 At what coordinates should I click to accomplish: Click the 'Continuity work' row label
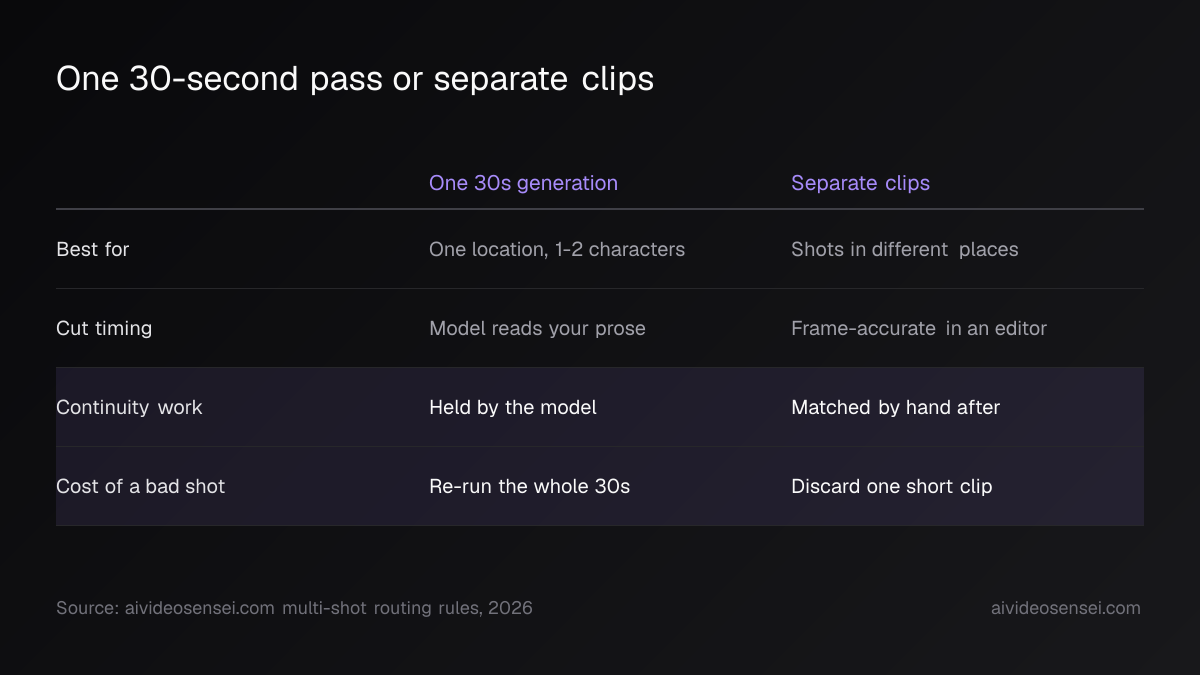pos(129,407)
